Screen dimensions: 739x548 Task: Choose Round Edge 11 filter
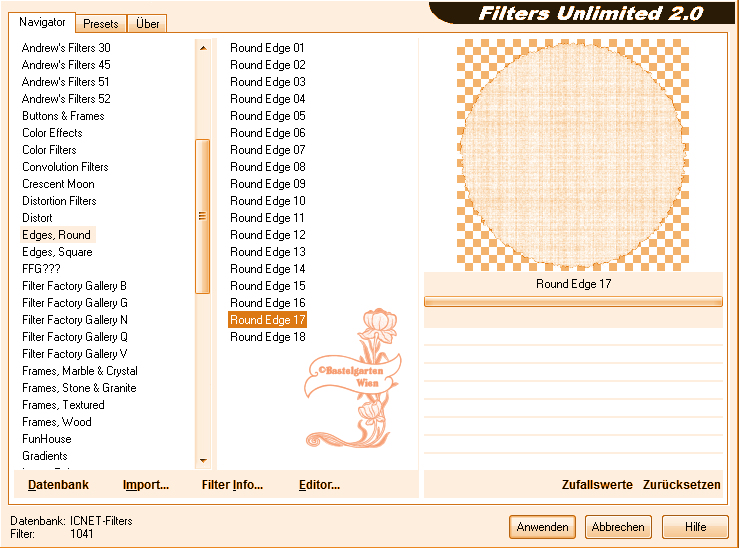(x=267, y=218)
